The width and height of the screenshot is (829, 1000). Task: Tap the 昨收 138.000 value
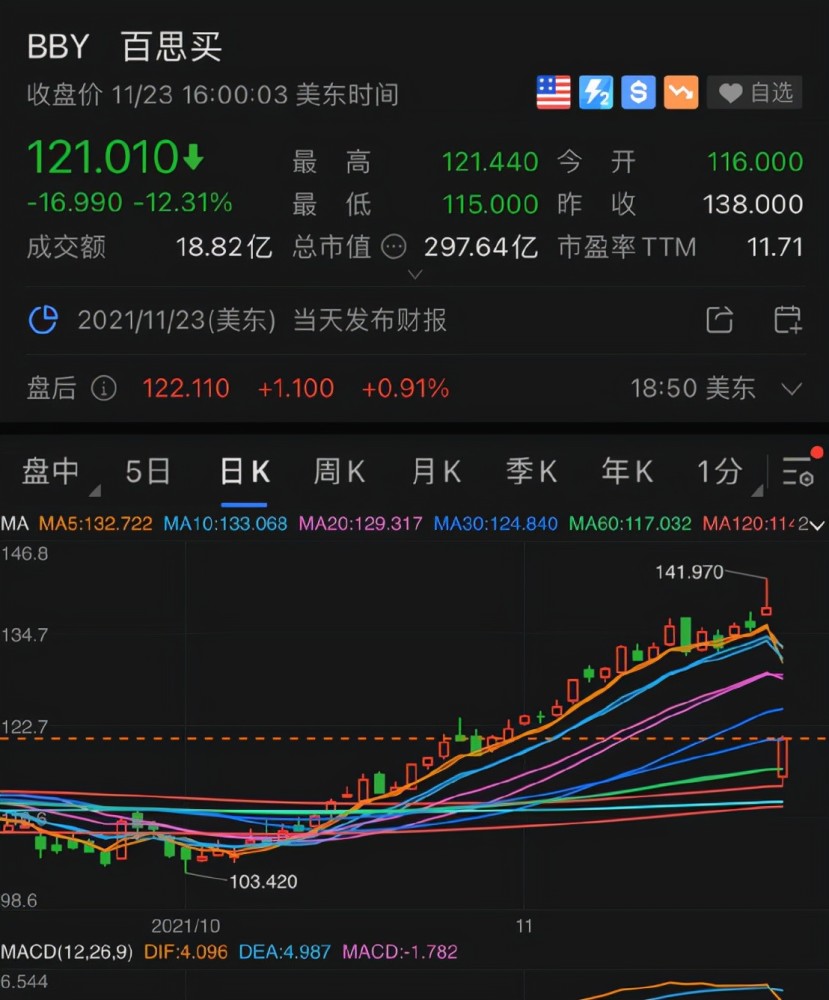click(752, 204)
